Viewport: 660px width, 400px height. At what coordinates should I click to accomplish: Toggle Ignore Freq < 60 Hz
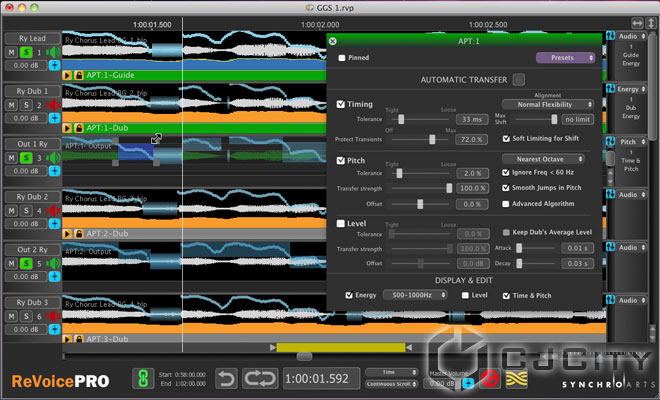point(506,172)
